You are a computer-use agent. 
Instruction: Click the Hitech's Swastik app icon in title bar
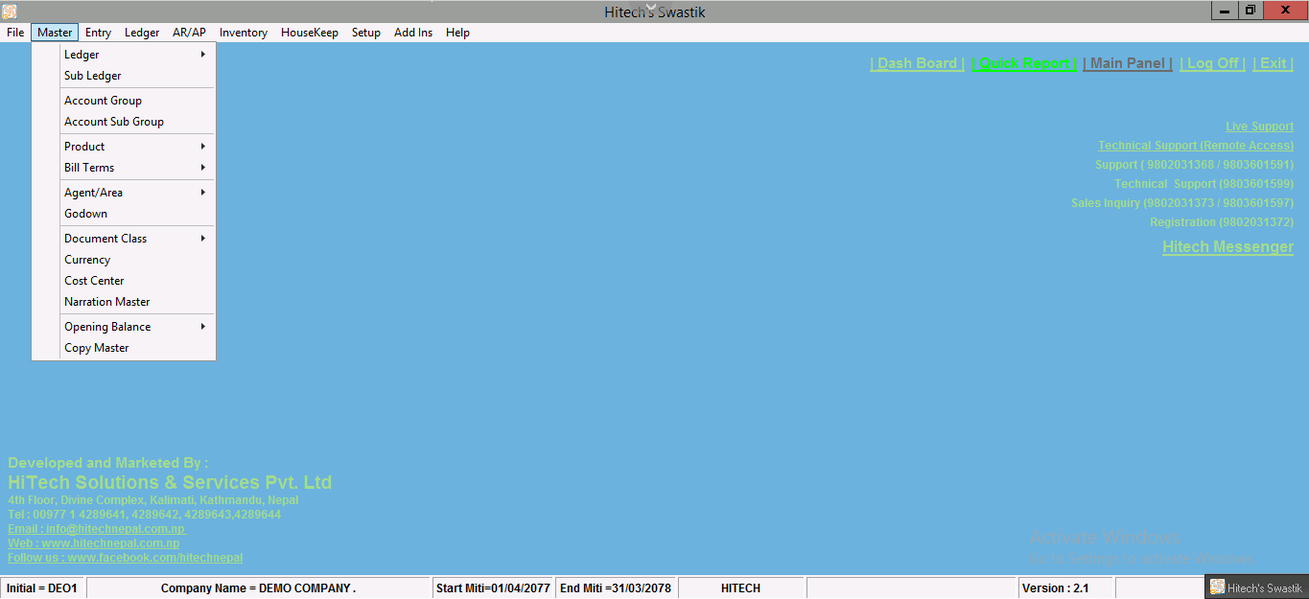pos(10,12)
